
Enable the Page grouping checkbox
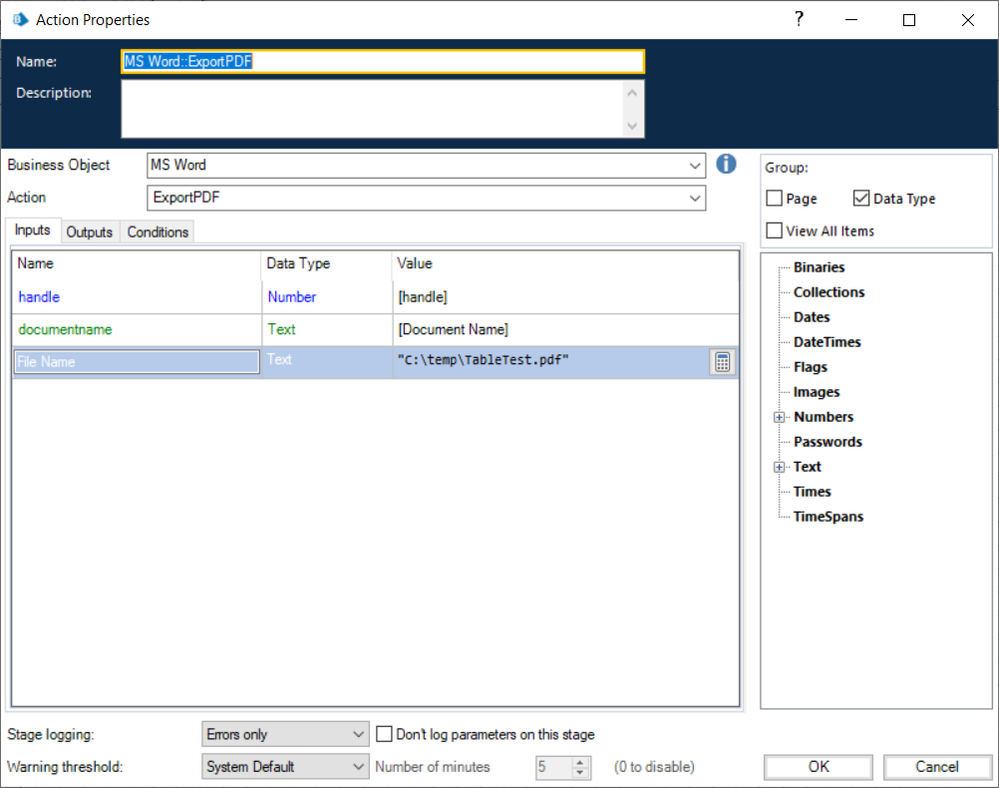click(x=775, y=199)
